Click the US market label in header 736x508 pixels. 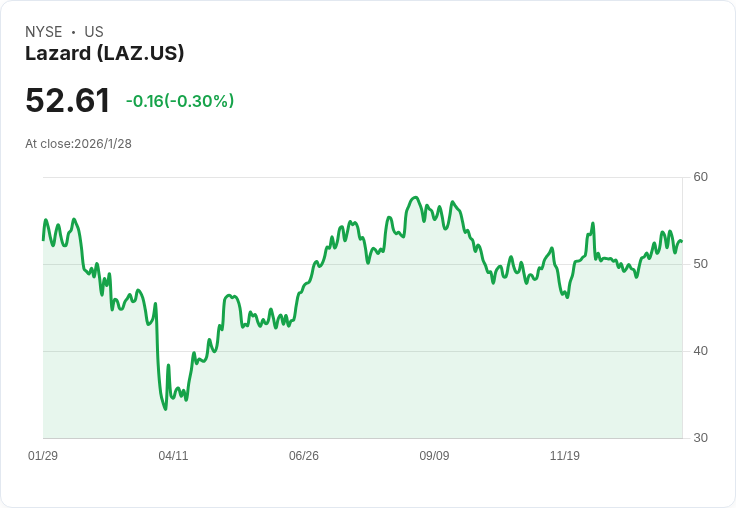pos(94,32)
